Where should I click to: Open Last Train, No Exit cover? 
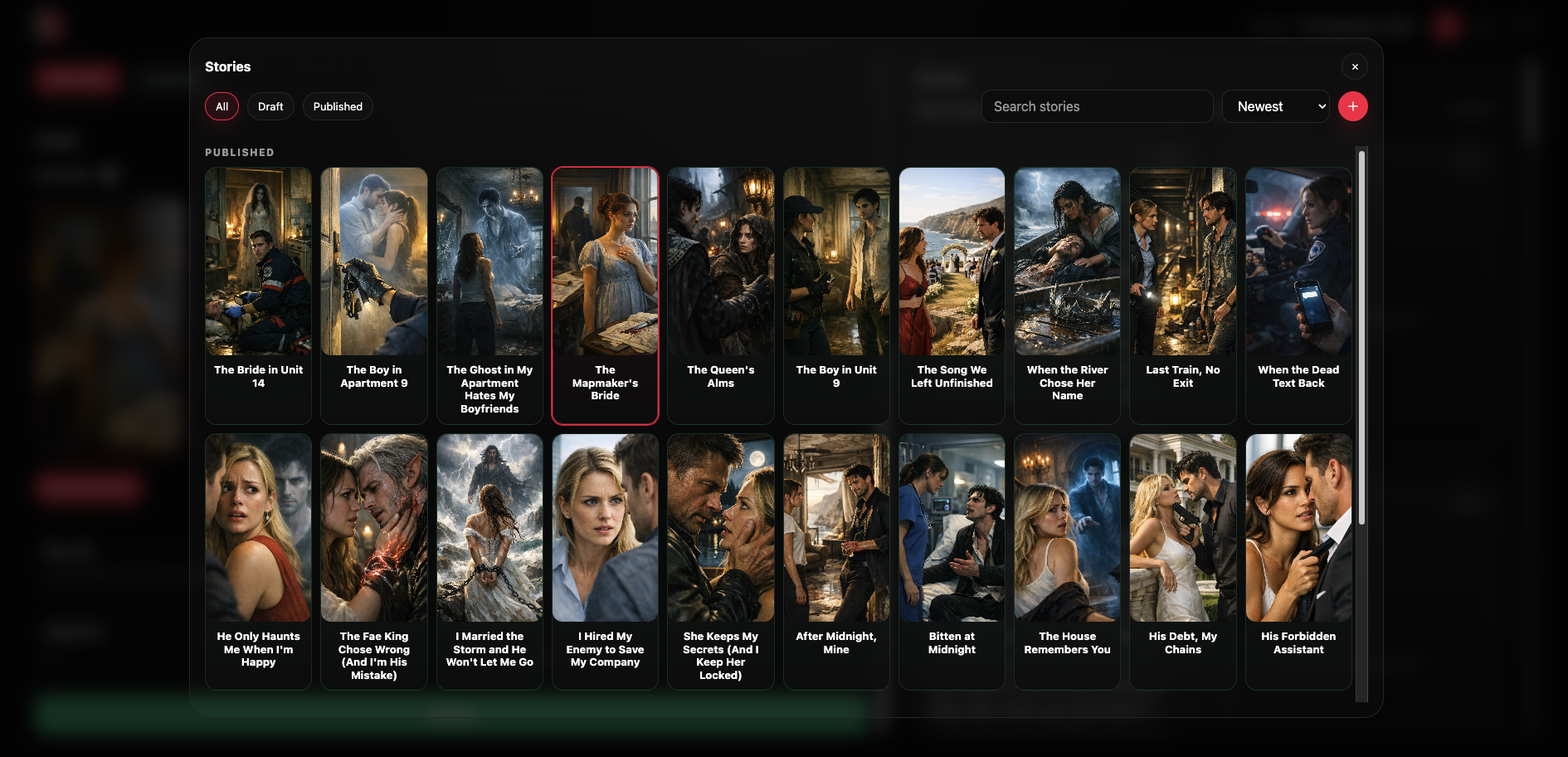tap(1183, 261)
